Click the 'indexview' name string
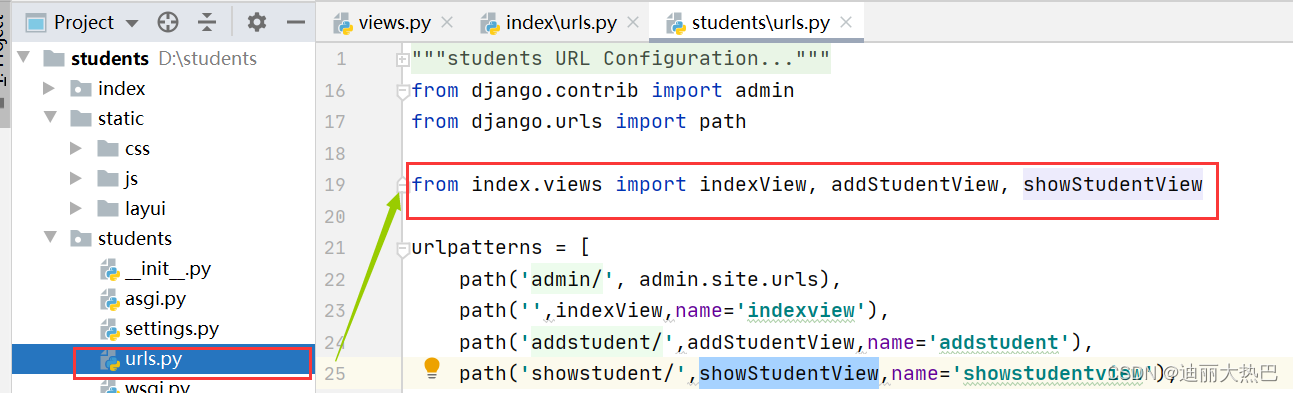Image resolution: width=1293 pixels, height=393 pixels. [808, 310]
